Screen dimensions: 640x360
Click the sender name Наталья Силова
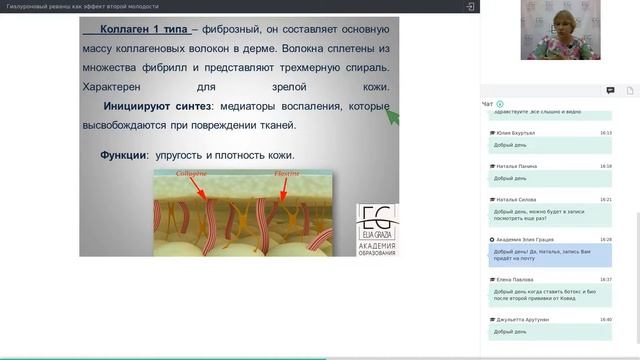pyautogui.click(x=516, y=200)
